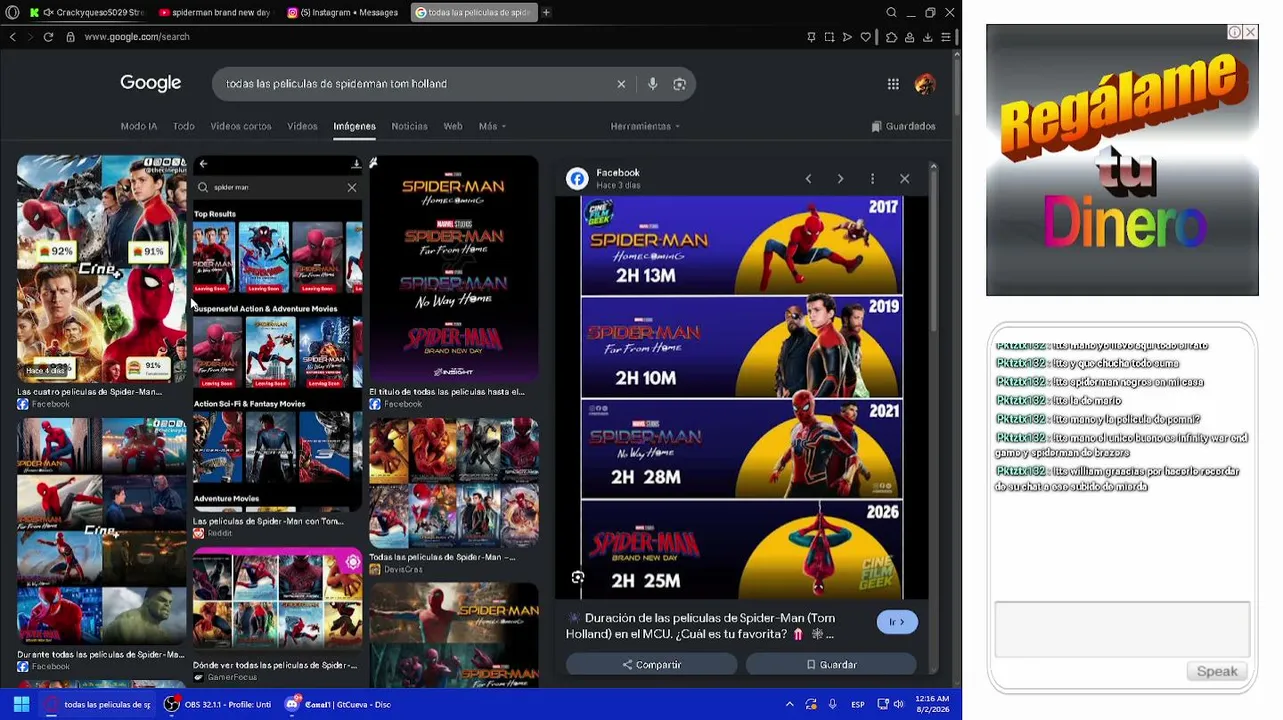Show the next image in the preview panel

tap(840, 179)
